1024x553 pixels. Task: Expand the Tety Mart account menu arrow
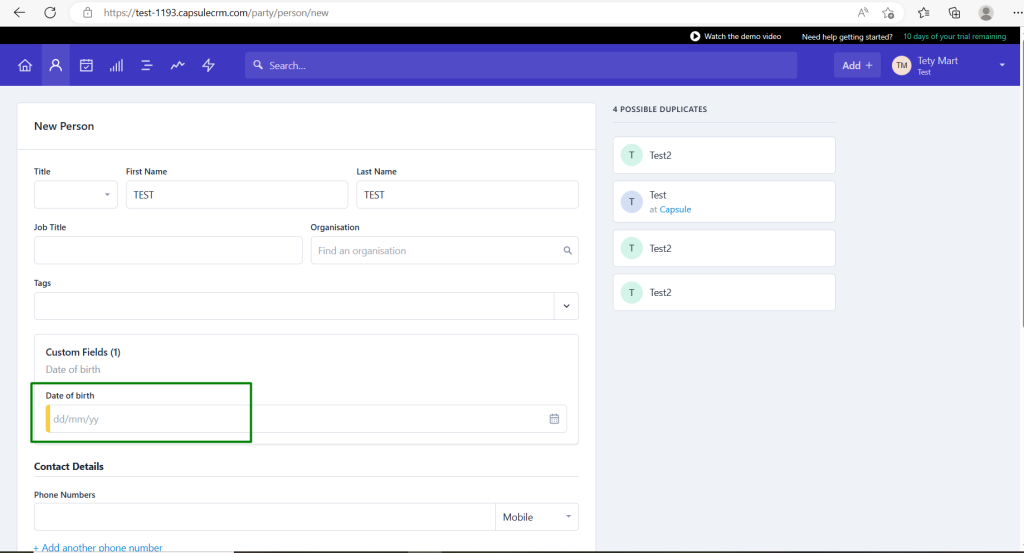1002,65
